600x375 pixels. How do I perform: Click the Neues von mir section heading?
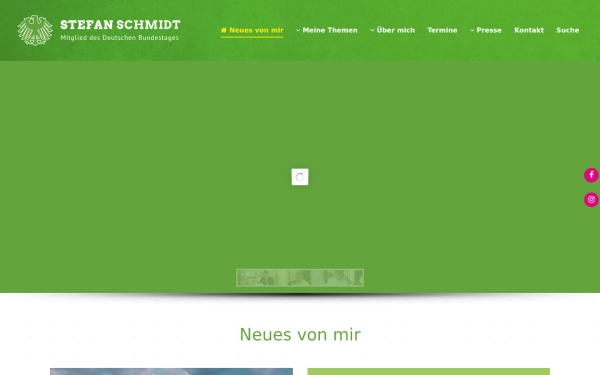[x=300, y=335]
